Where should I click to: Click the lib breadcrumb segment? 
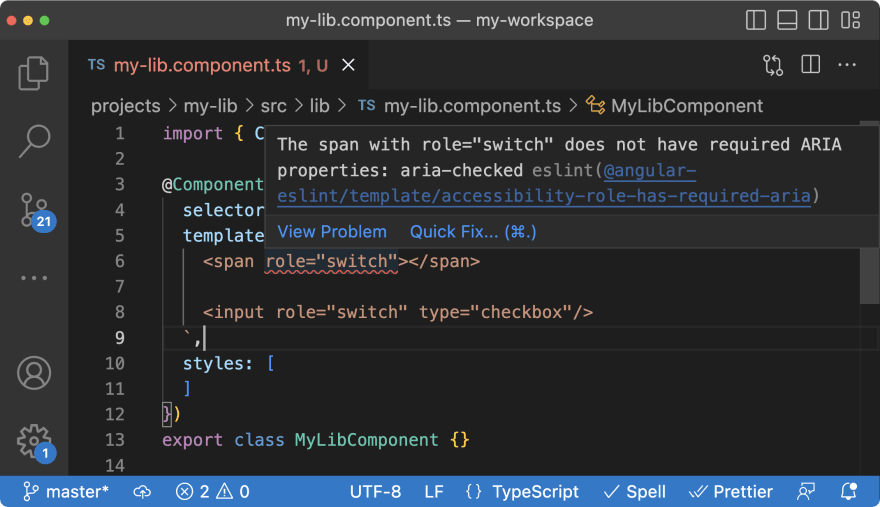pyautogui.click(x=319, y=106)
